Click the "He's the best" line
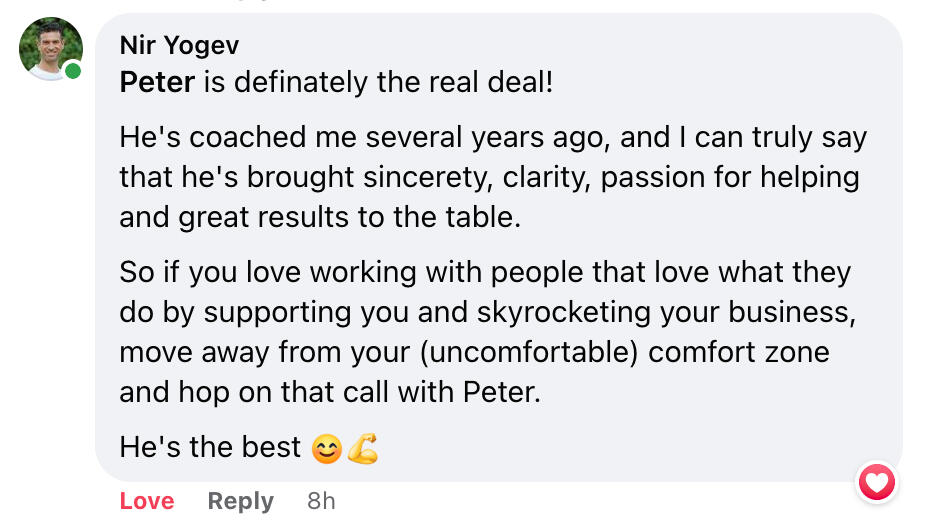952x520 pixels. tap(210, 447)
